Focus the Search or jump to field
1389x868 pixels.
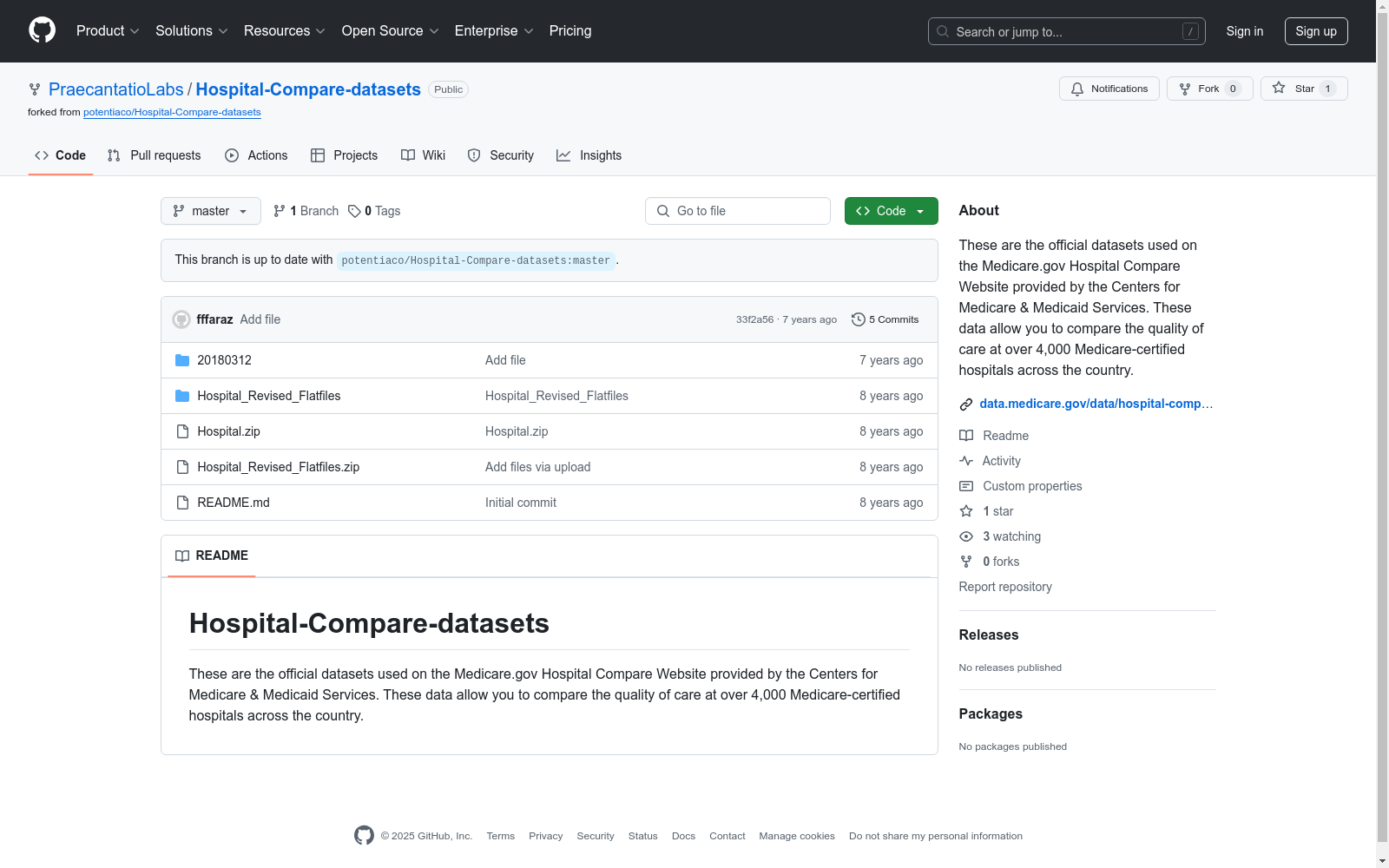click(1067, 31)
